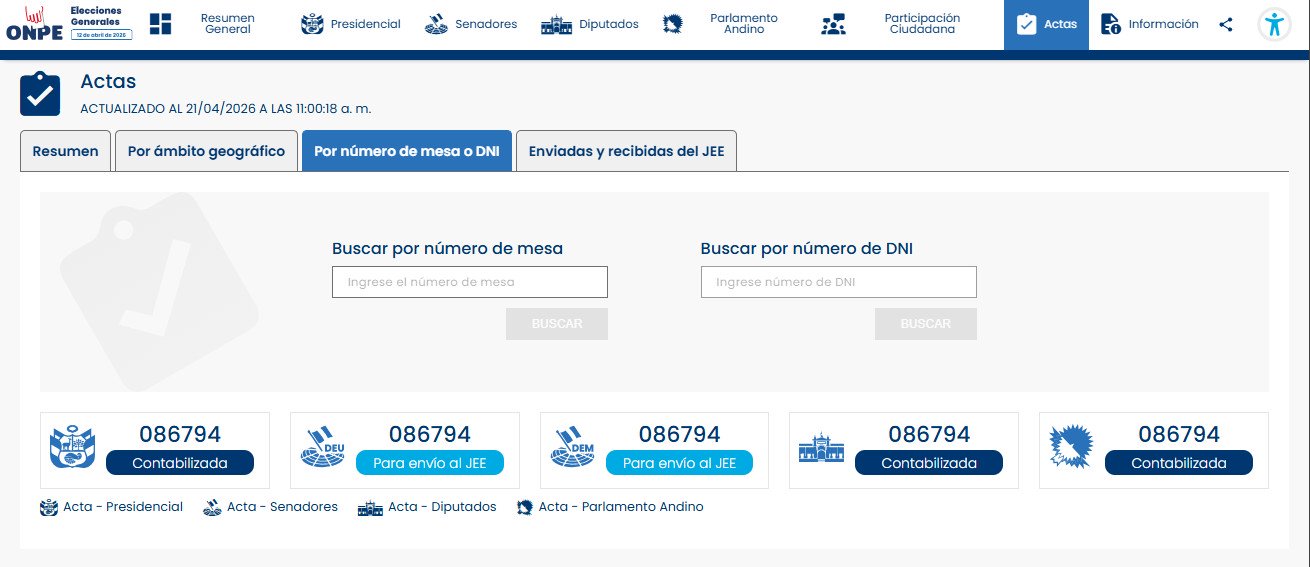The image size is (1310, 567).
Task: Click the DEU senators acta icon
Action: coord(322,447)
